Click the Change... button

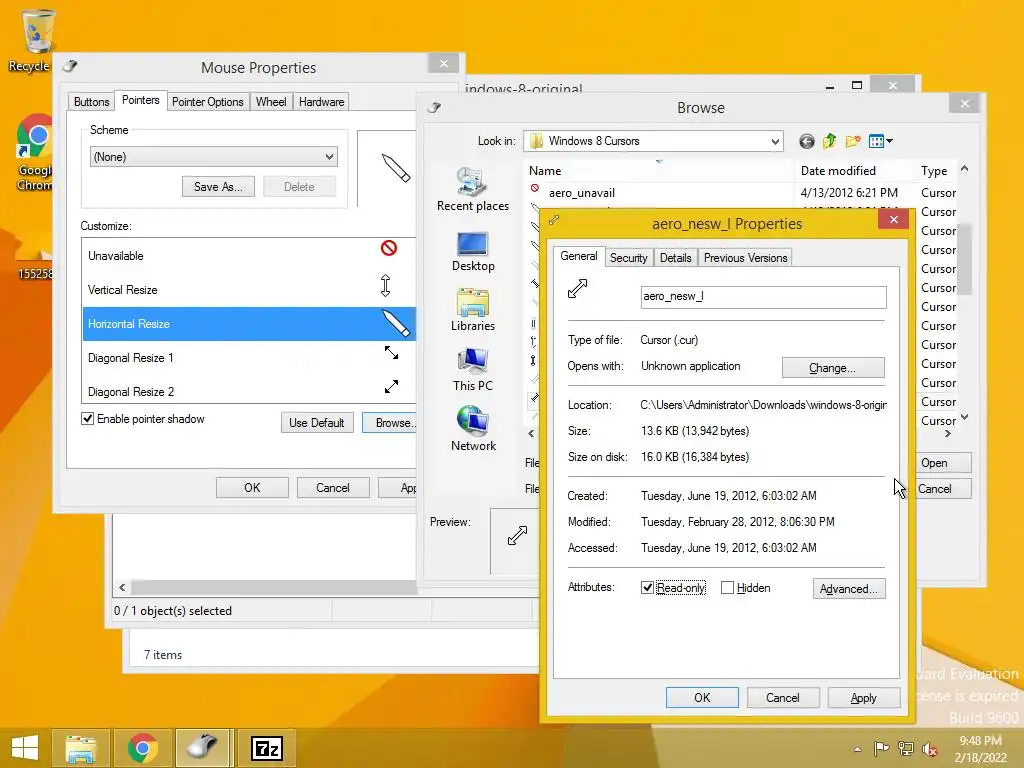pyautogui.click(x=833, y=368)
